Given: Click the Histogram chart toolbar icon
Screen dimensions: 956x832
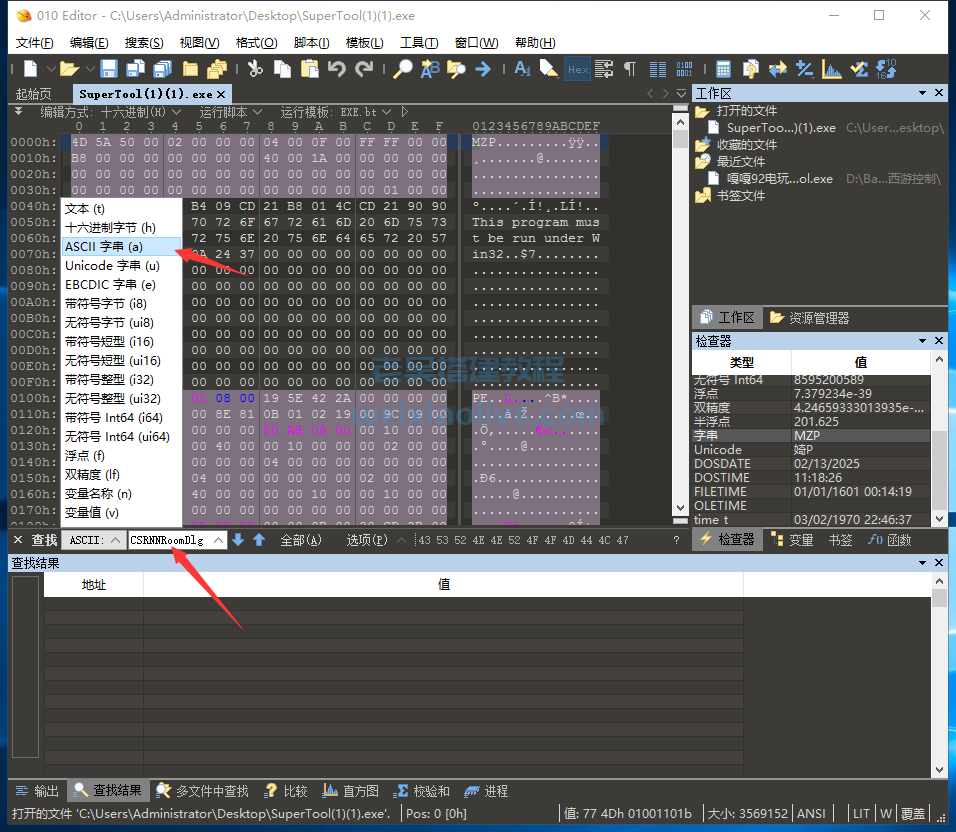Looking at the screenshot, I should tap(832, 69).
